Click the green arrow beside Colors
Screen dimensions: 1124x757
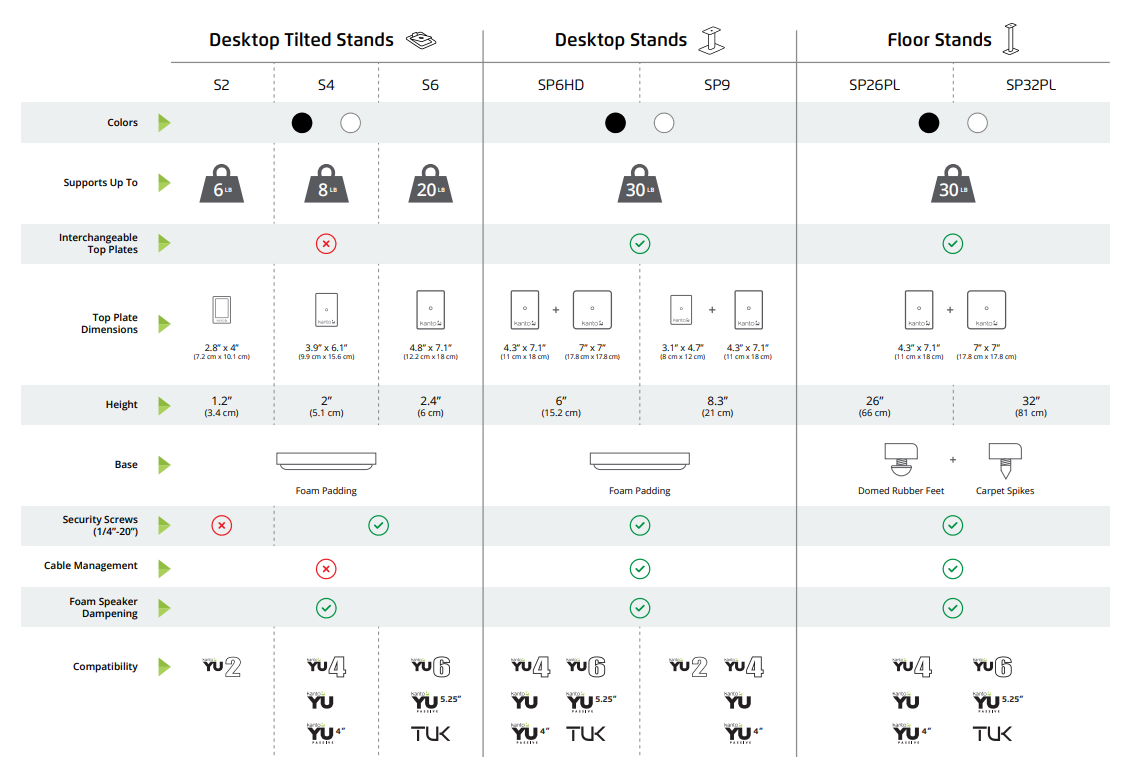click(x=164, y=123)
